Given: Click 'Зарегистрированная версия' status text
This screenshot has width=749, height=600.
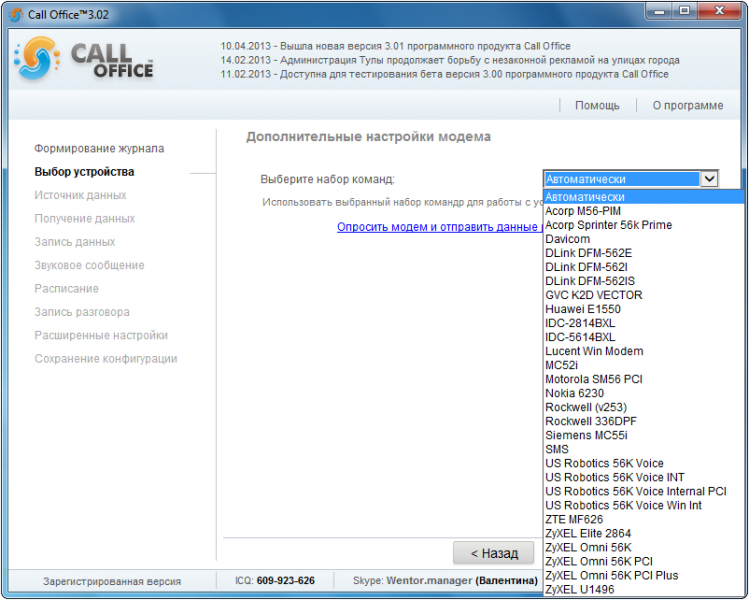Looking at the screenshot, I should click(x=112, y=582).
